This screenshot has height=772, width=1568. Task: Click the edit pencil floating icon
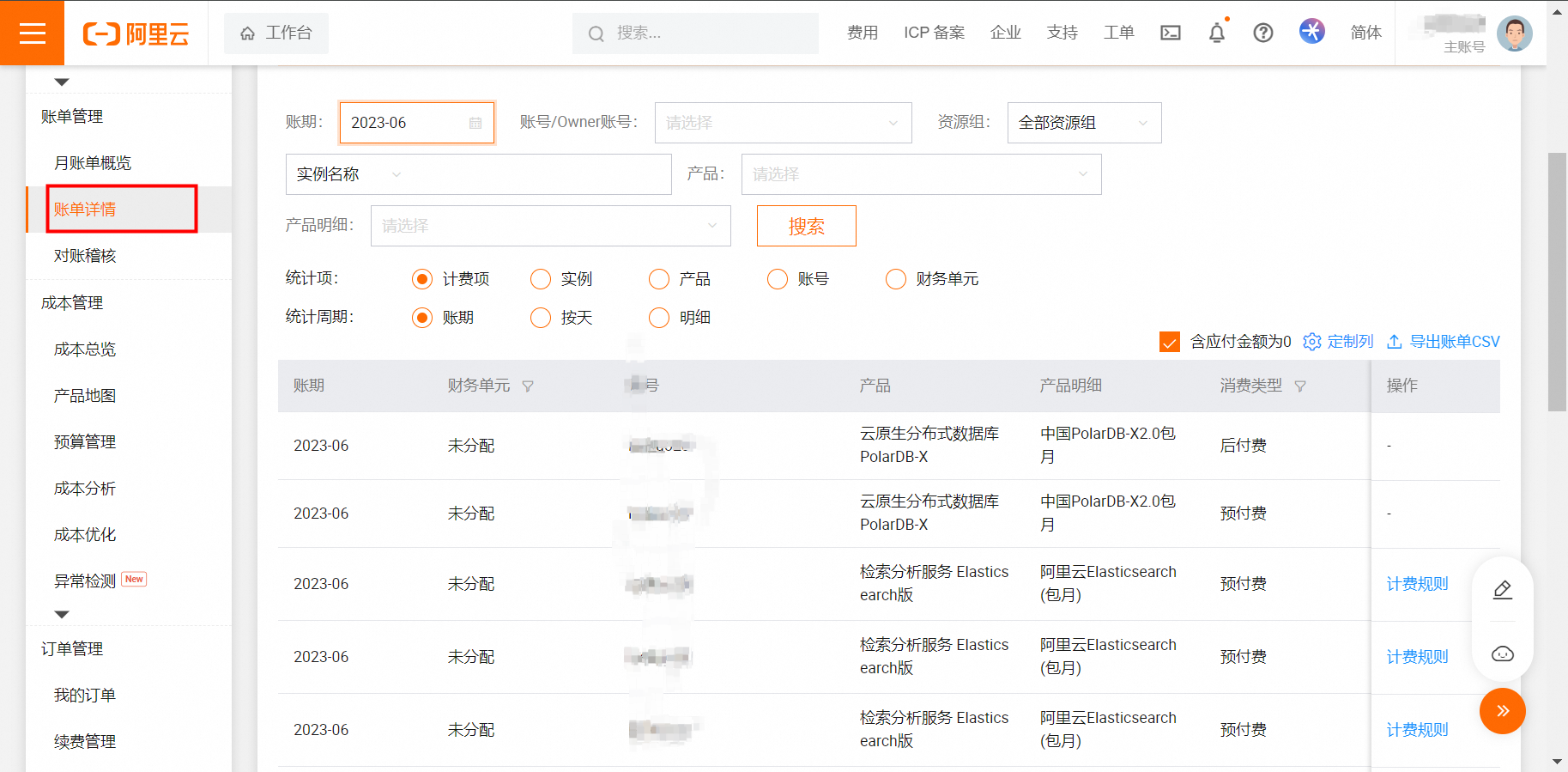click(1502, 590)
